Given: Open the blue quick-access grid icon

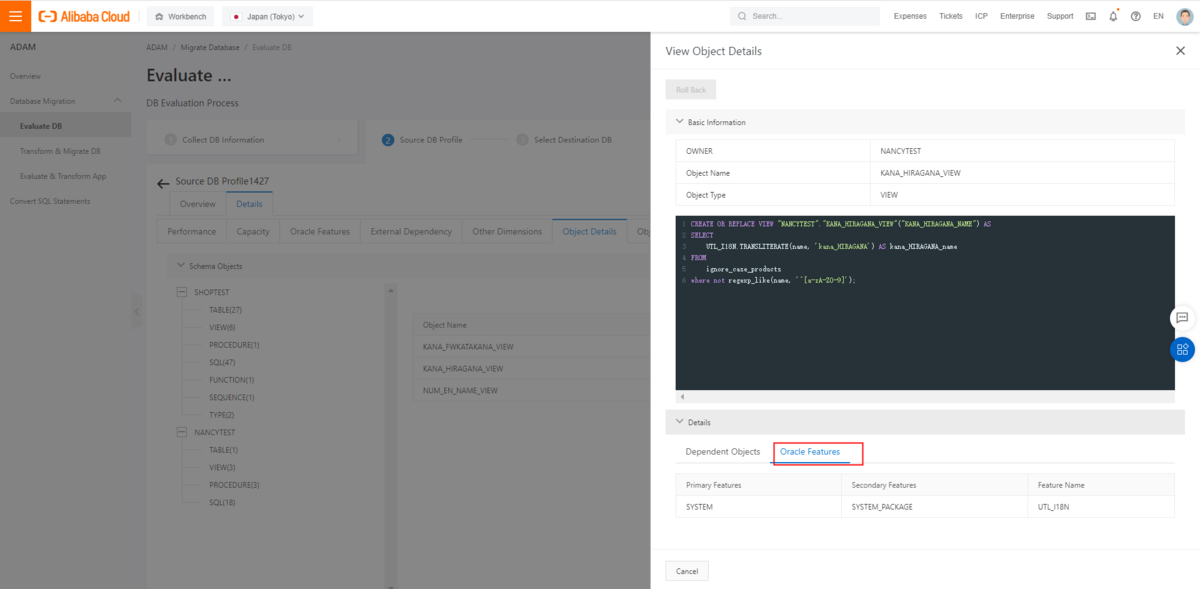Looking at the screenshot, I should point(1182,349).
